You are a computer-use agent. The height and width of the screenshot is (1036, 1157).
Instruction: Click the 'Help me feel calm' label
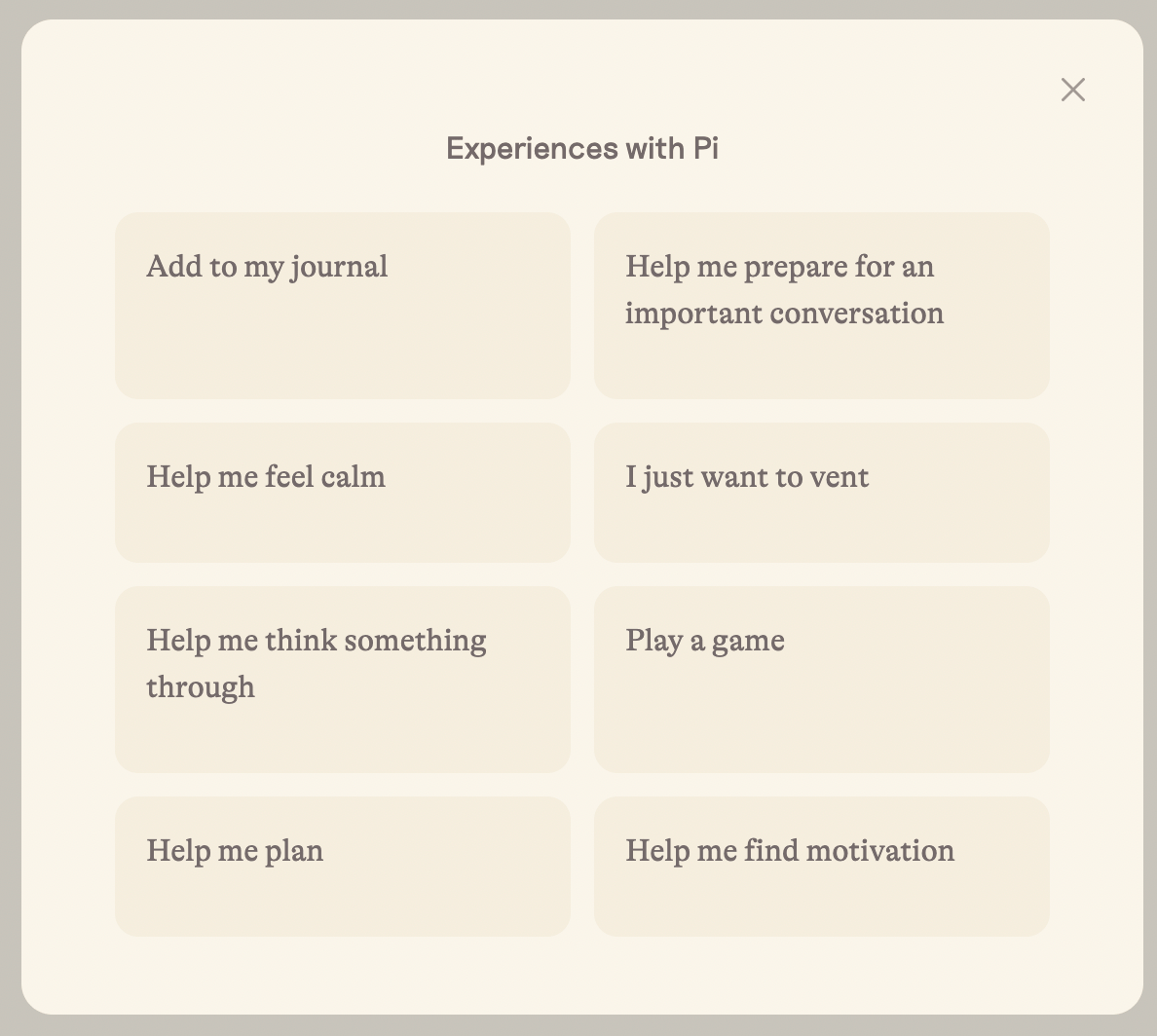[x=266, y=477]
